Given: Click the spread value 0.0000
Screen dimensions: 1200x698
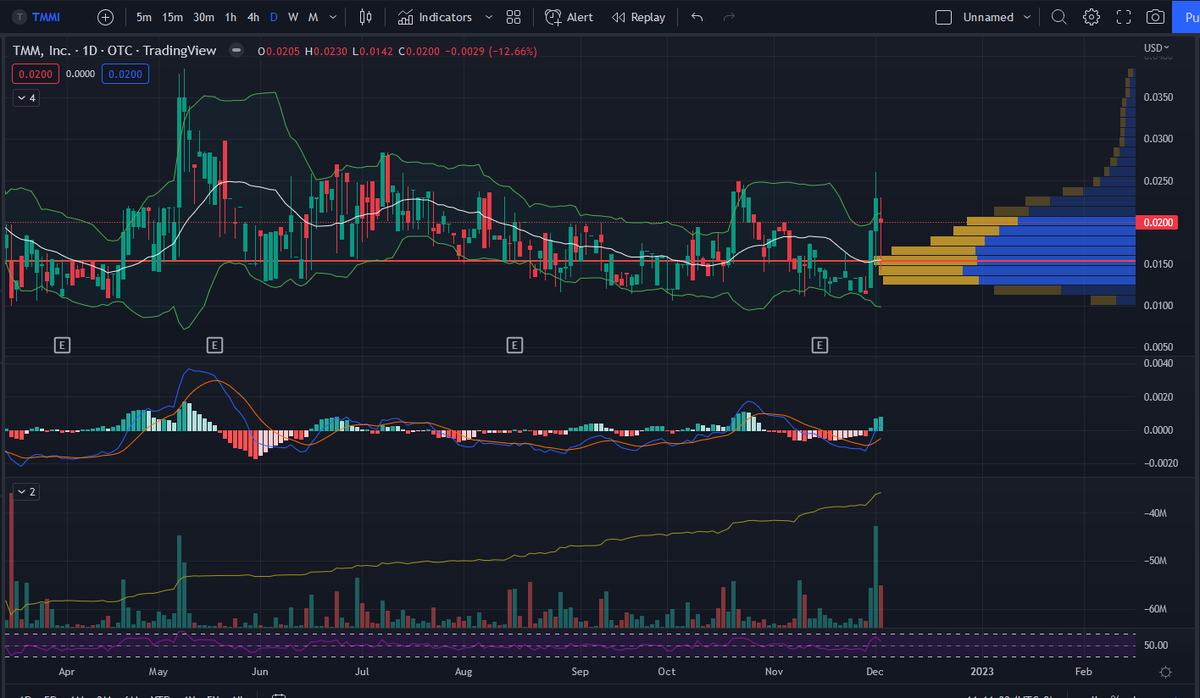Looking at the screenshot, I should click(x=81, y=73).
